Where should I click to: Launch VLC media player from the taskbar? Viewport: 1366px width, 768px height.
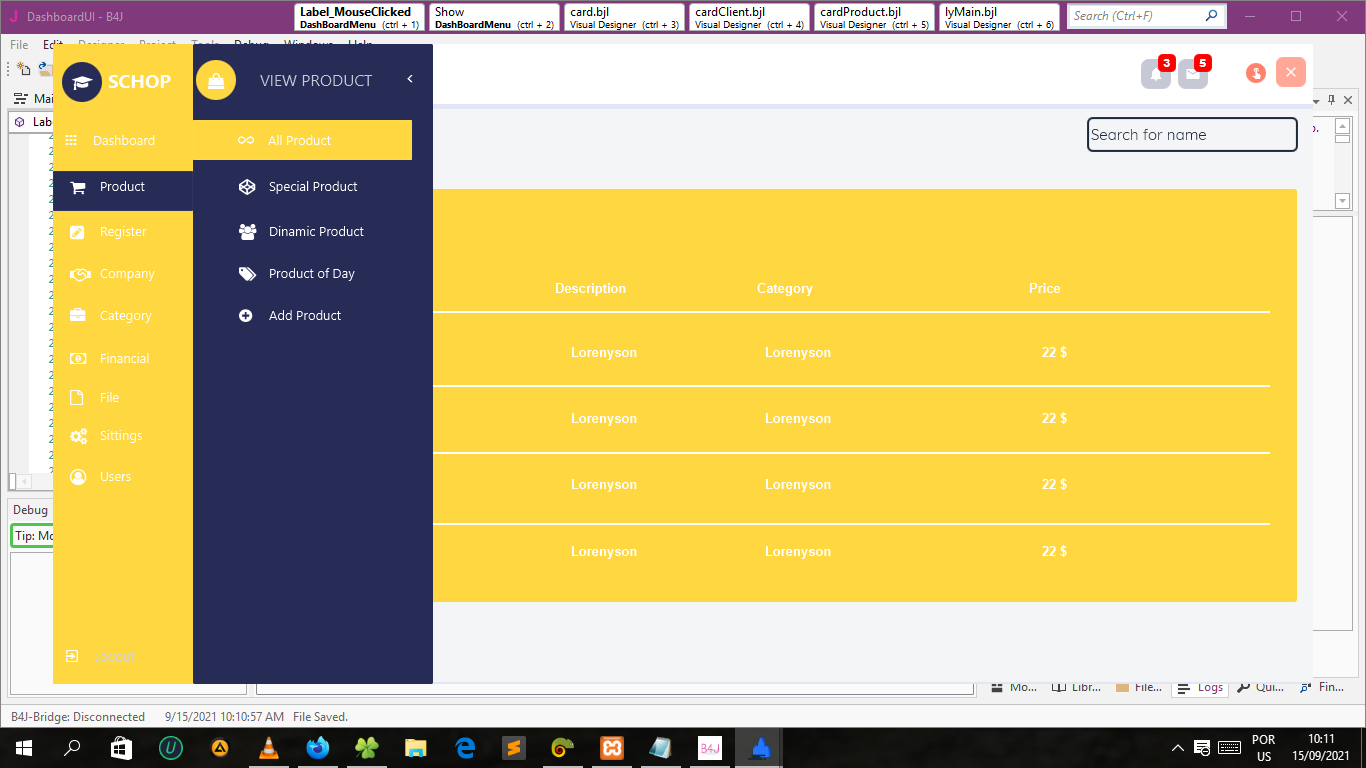coord(269,748)
